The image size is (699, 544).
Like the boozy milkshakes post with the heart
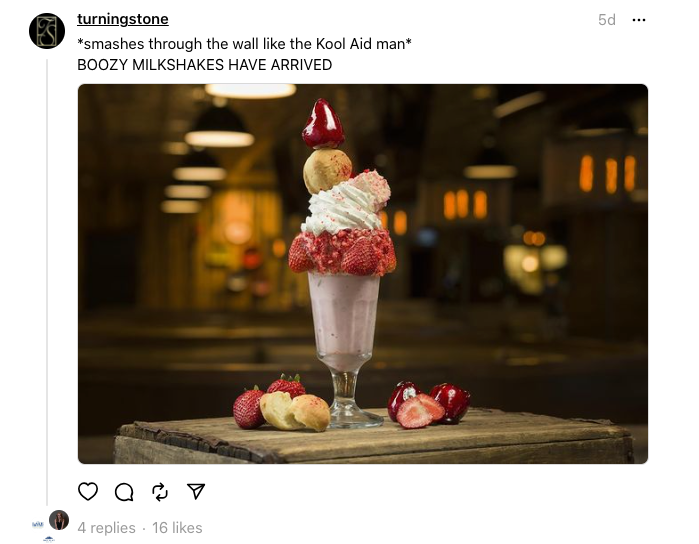tap(88, 491)
